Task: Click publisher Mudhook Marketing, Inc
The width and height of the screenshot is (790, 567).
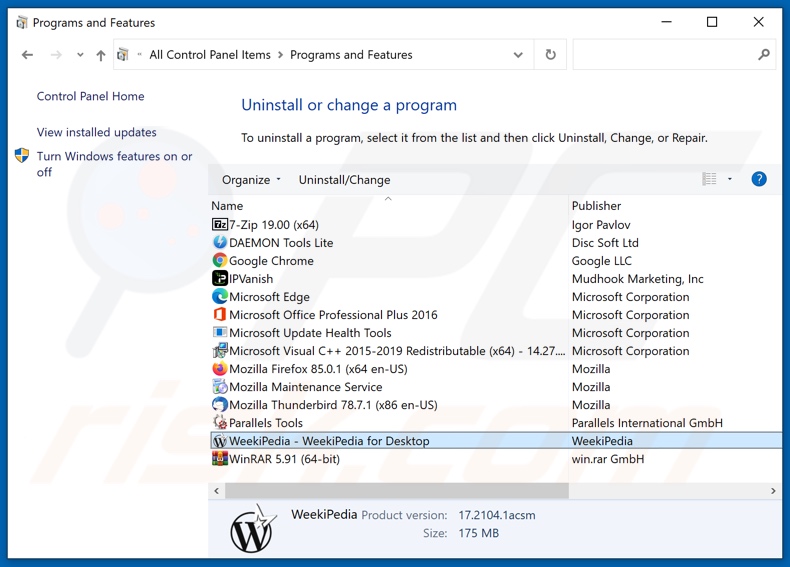Action: point(638,279)
